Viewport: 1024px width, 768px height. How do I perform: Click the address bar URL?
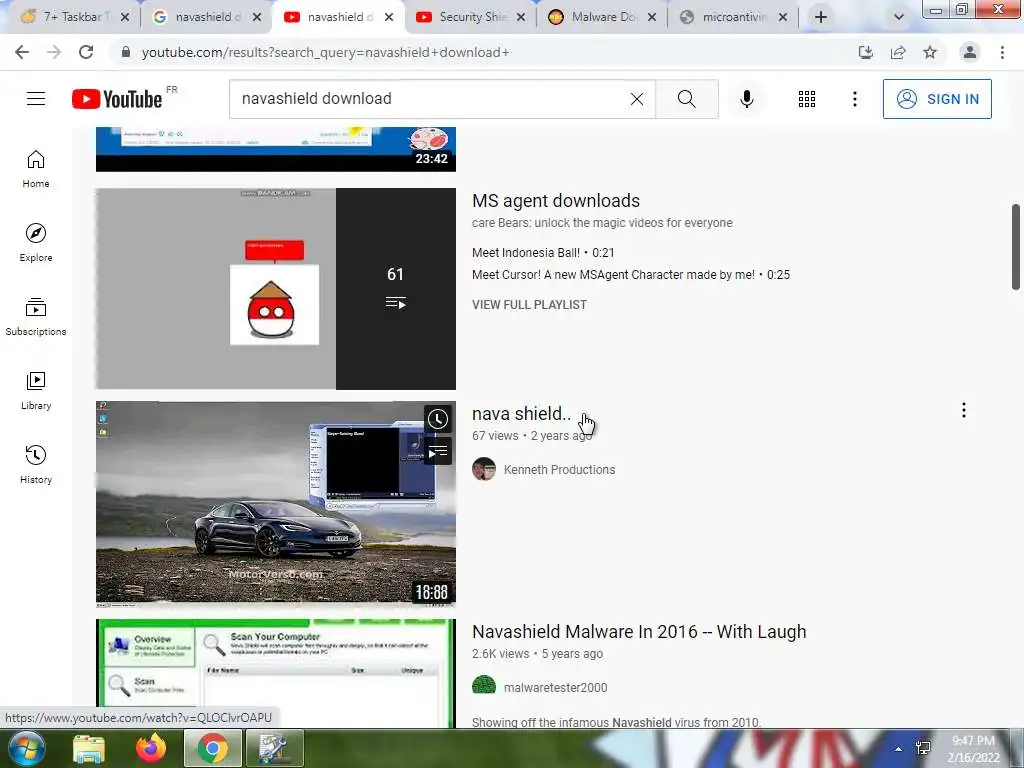point(325,52)
